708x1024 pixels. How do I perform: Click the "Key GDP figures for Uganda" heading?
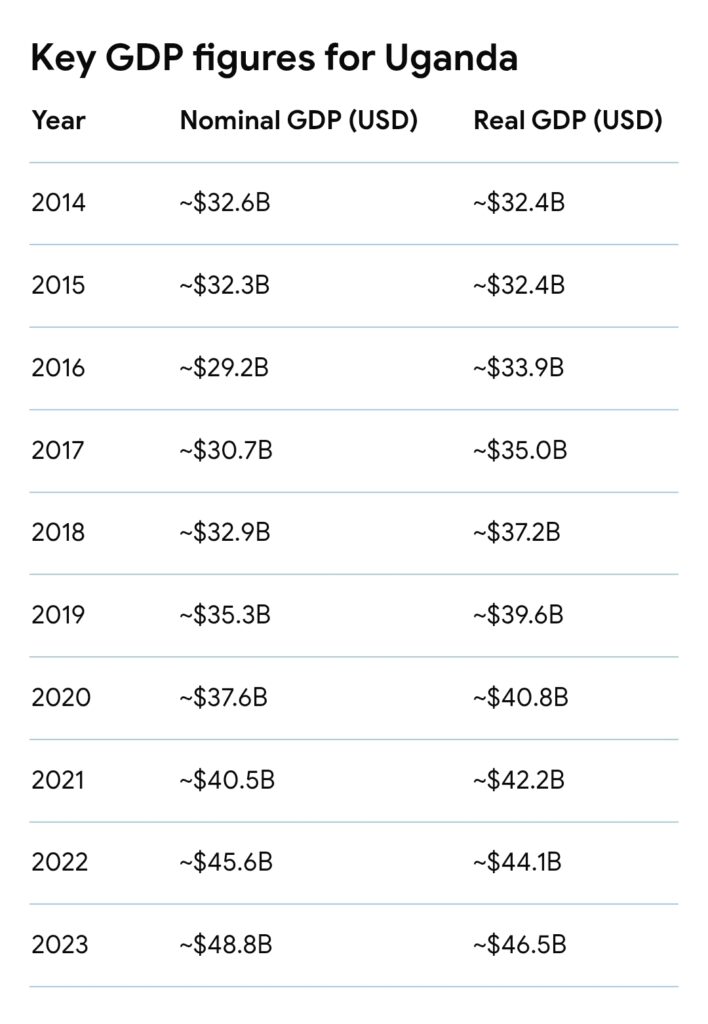click(274, 58)
